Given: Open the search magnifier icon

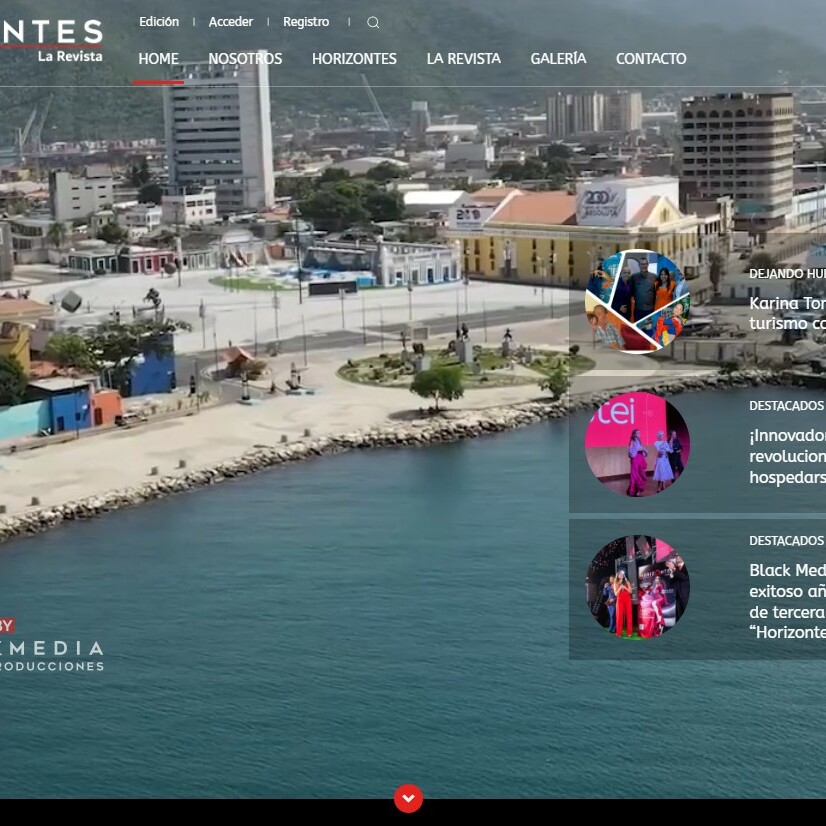Looking at the screenshot, I should [373, 22].
